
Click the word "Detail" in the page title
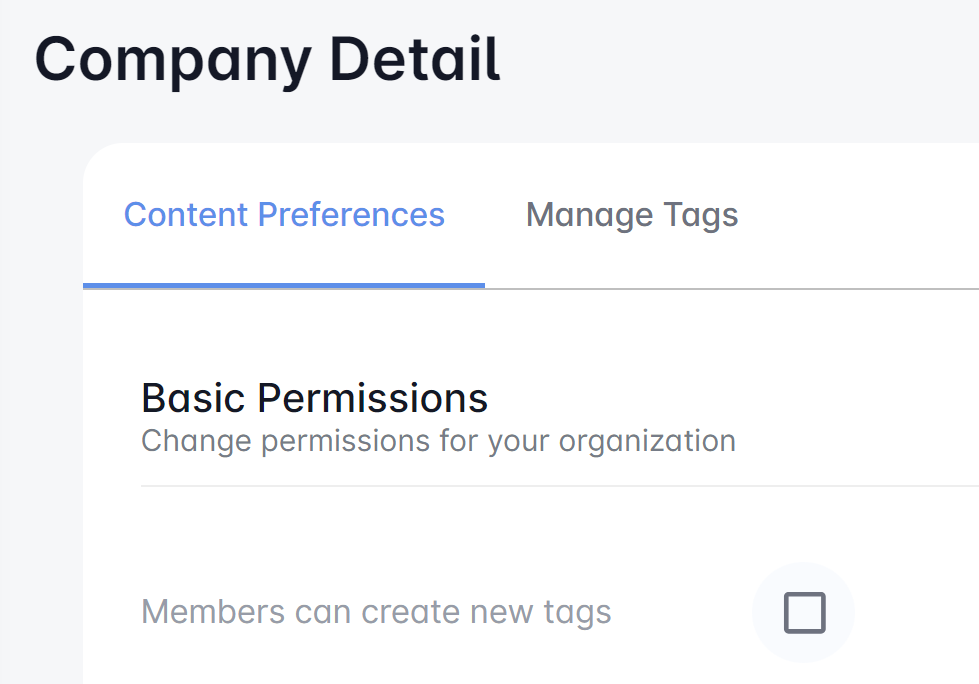click(x=415, y=58)
